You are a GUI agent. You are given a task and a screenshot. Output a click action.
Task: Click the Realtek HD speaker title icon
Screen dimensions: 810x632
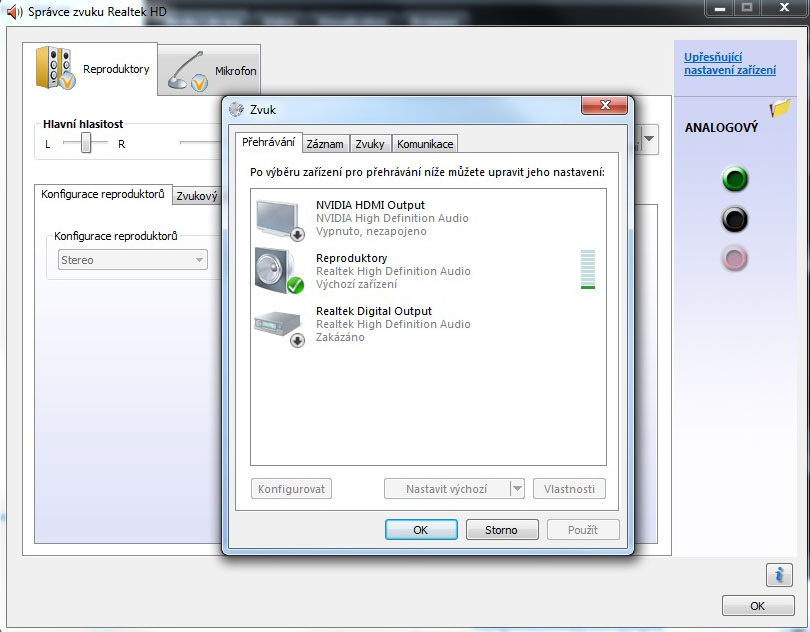coord(14,11)
